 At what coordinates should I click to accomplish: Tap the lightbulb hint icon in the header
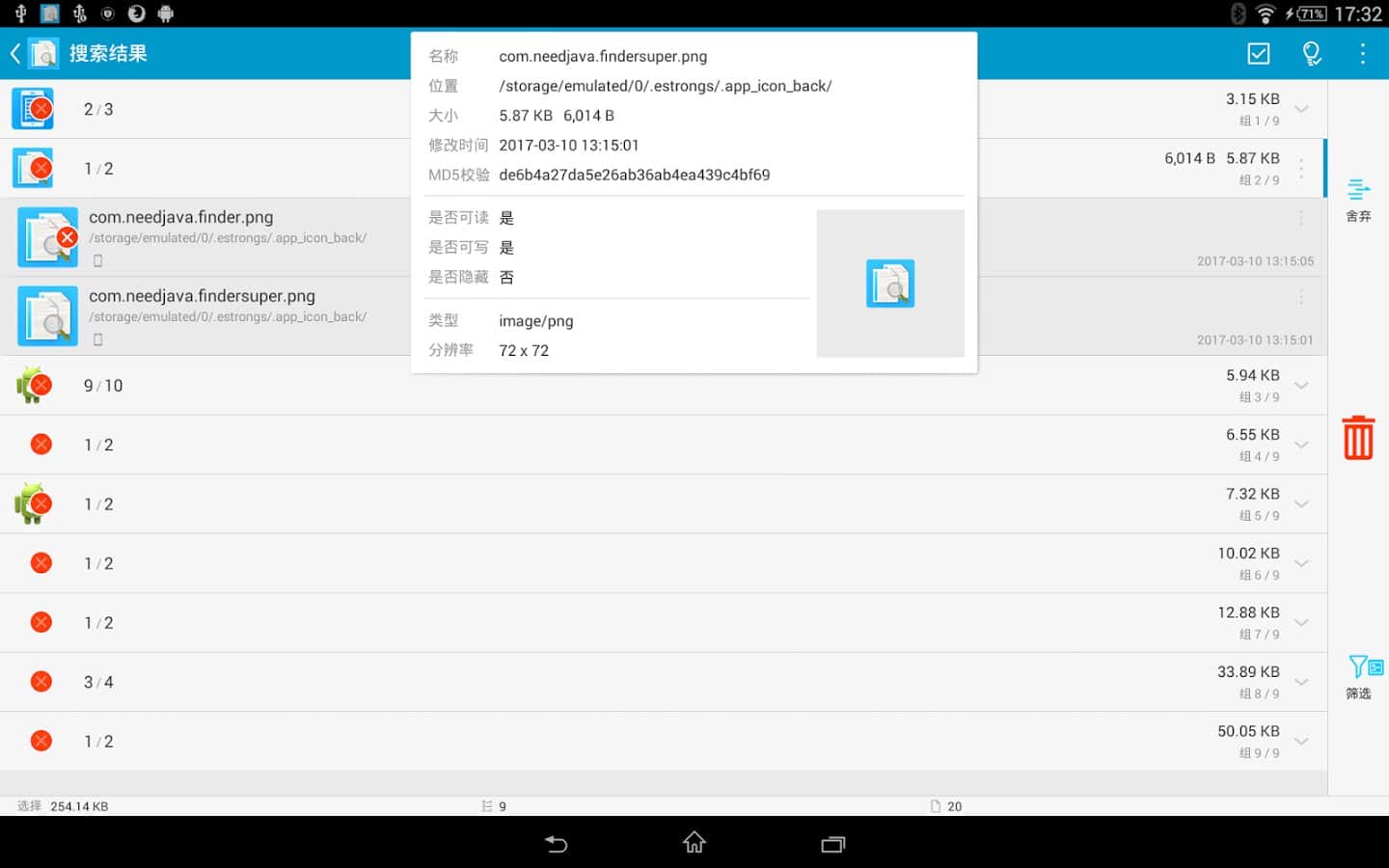pos(1312,54)
